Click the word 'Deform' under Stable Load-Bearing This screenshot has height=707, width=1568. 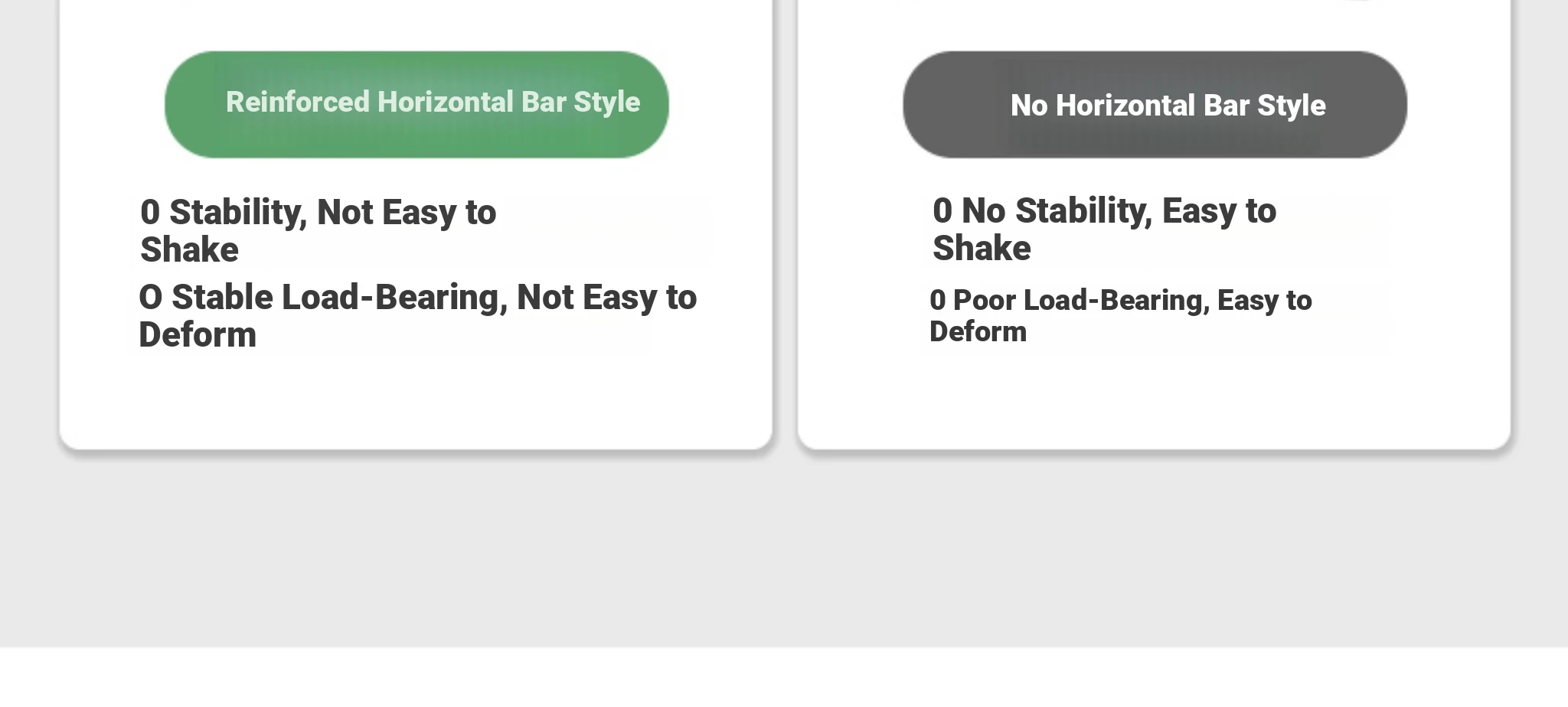[198, 334]
